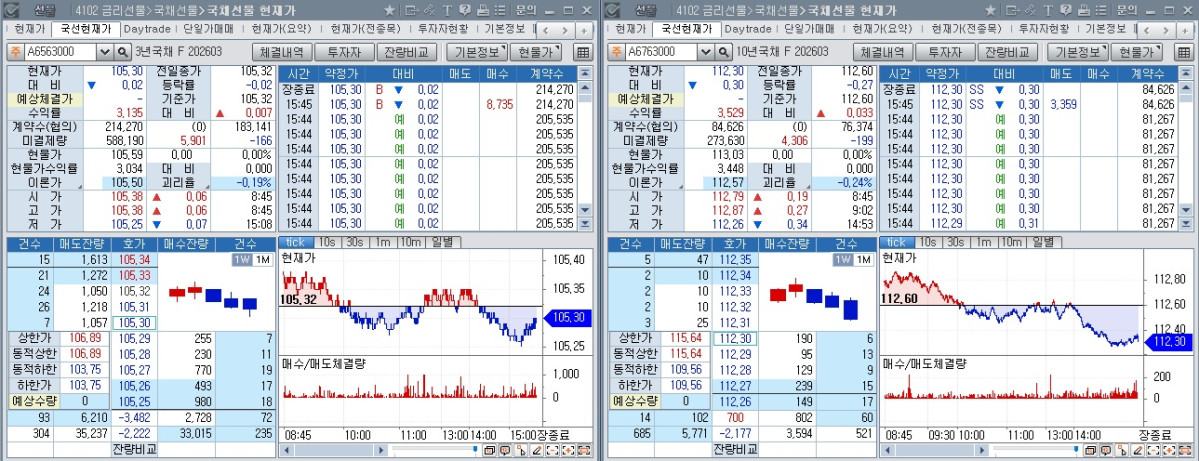
Task: Click the zoom slider handle under left chart
Action: (475, 449)
